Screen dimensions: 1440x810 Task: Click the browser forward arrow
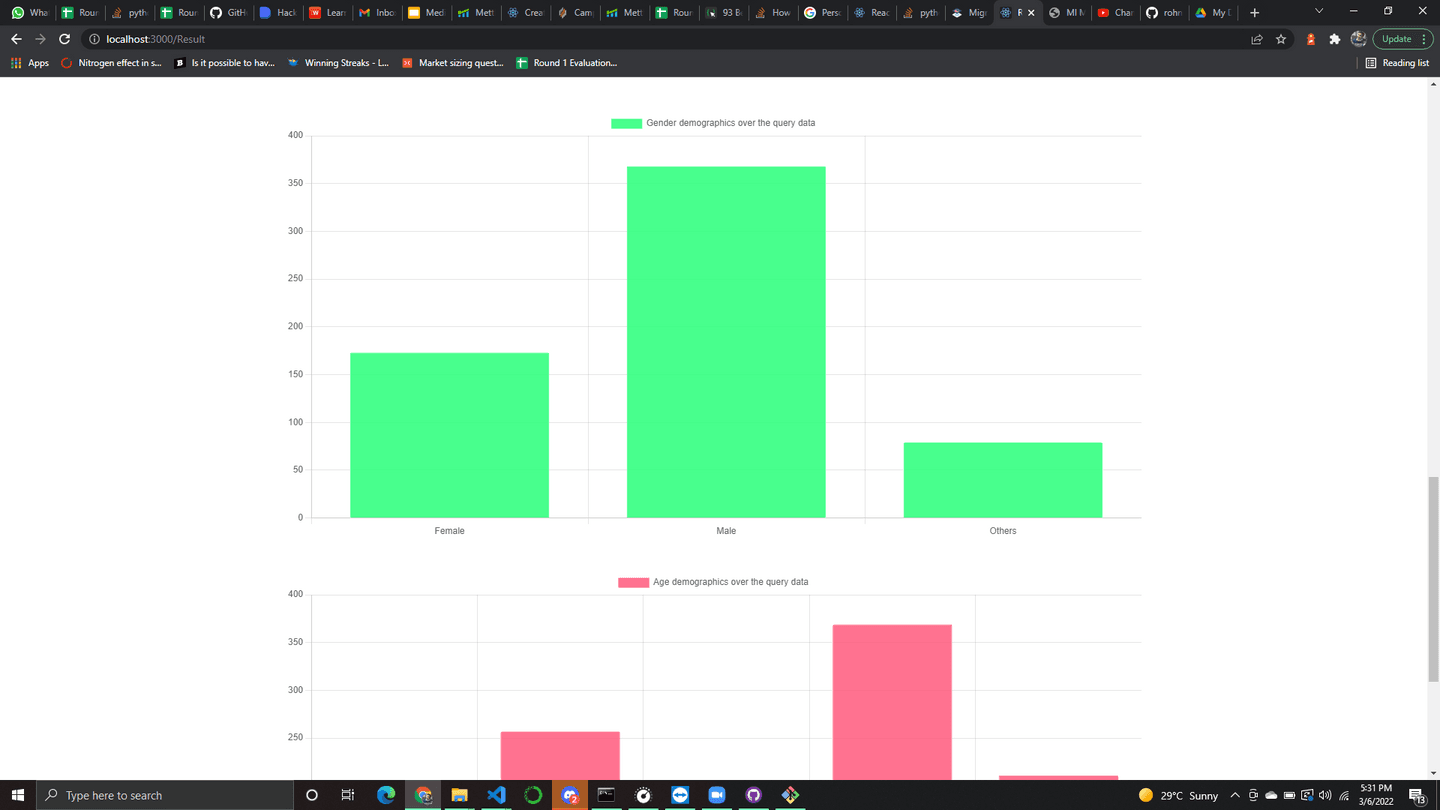[40, 39]
